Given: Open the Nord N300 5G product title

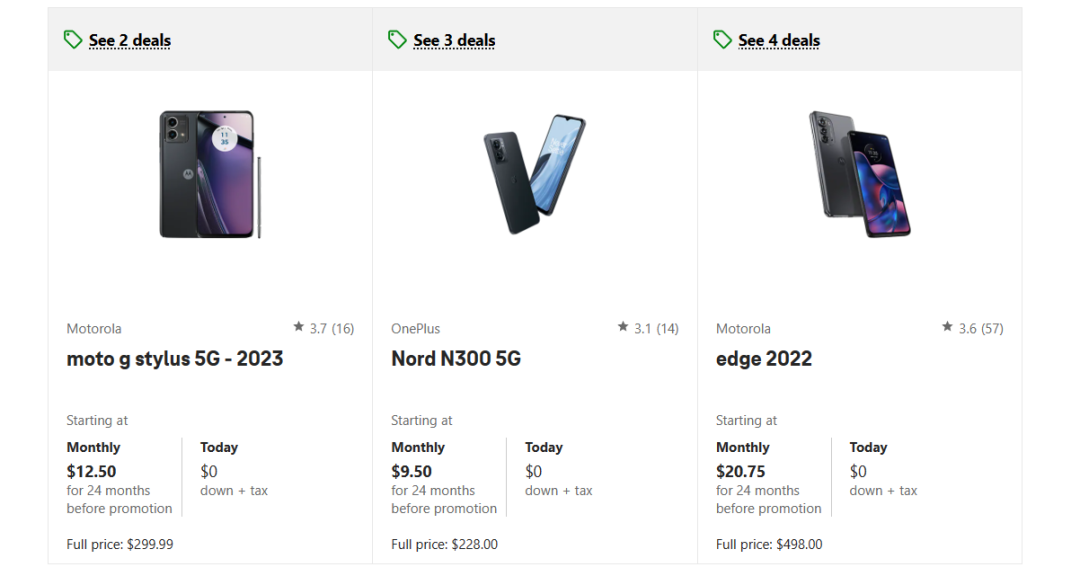Looking at the screenshot, I should pyautogui.click(x=456, y=359).
